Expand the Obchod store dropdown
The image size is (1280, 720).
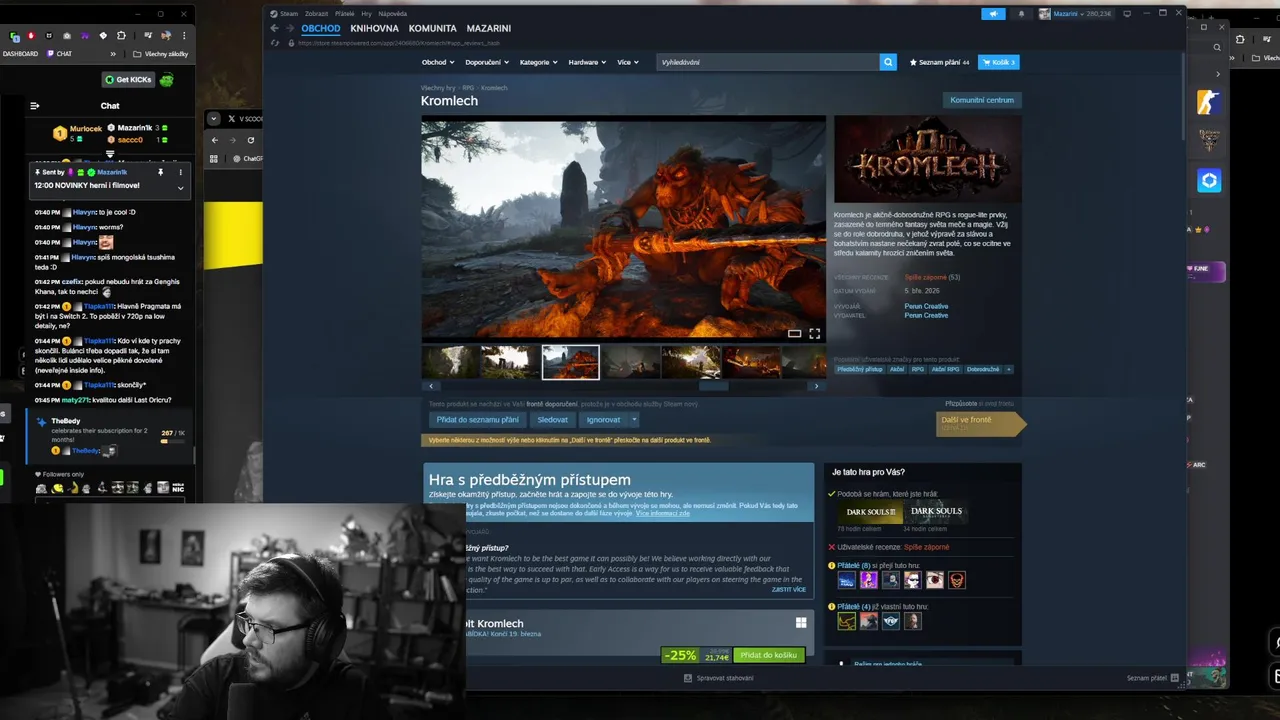coord(437,62)
